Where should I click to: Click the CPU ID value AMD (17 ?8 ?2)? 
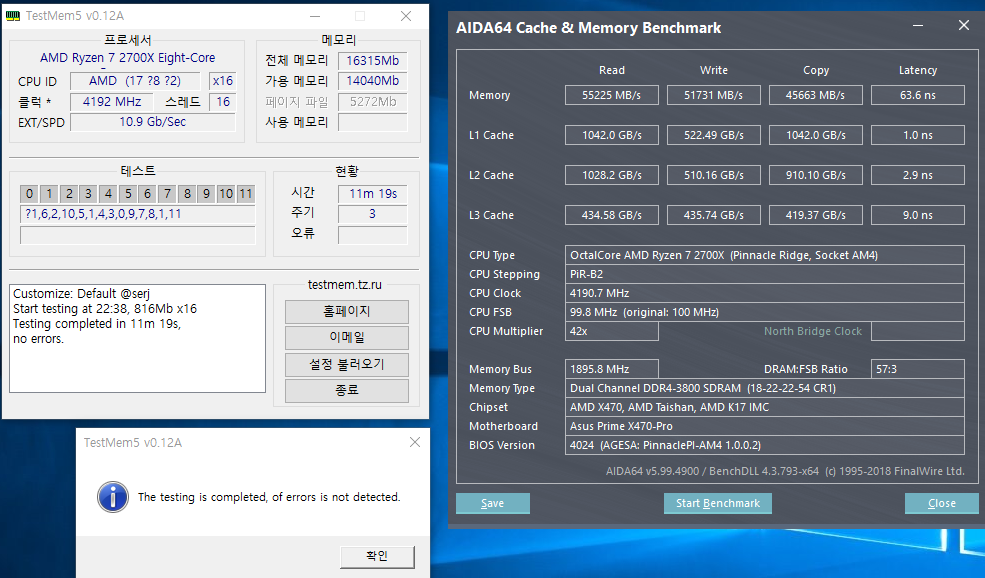tap(134, 81)
